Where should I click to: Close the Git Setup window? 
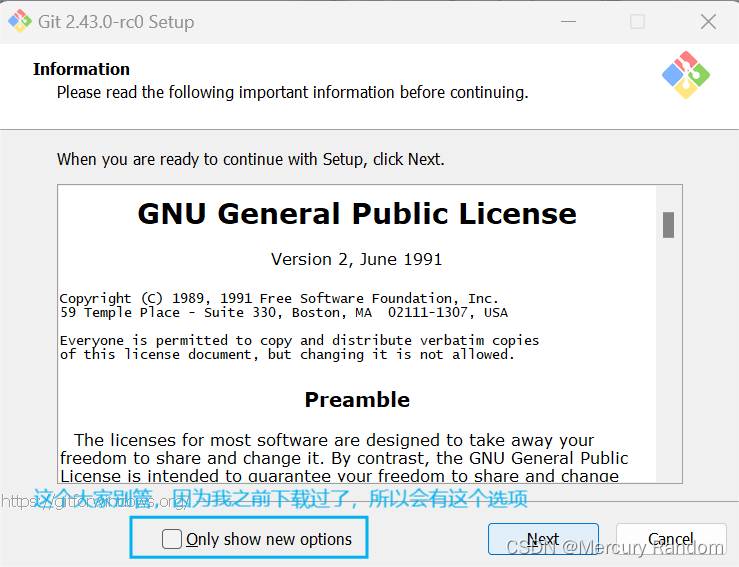pos(708,22)
